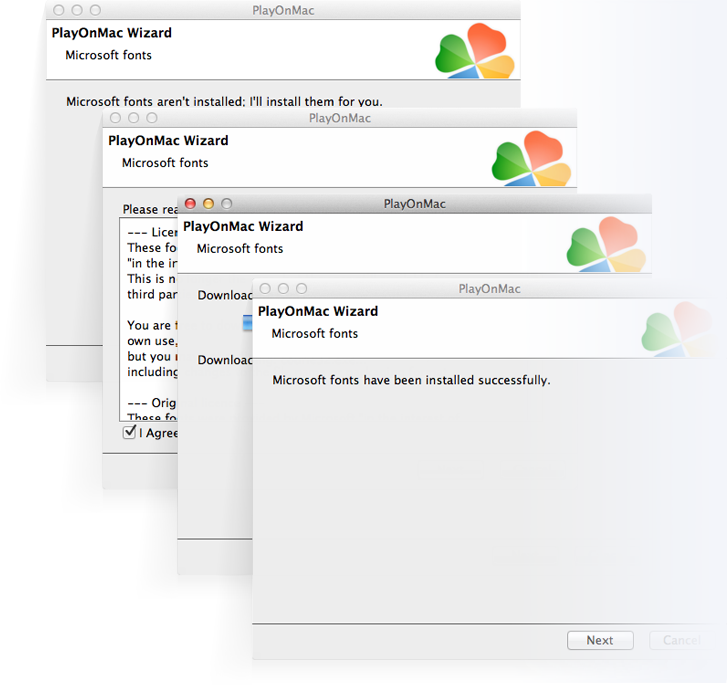This screenshot has height=685, width=727.
Task: Click the title bar of the backmost PlayOnMac window
Action: (284, 10)
